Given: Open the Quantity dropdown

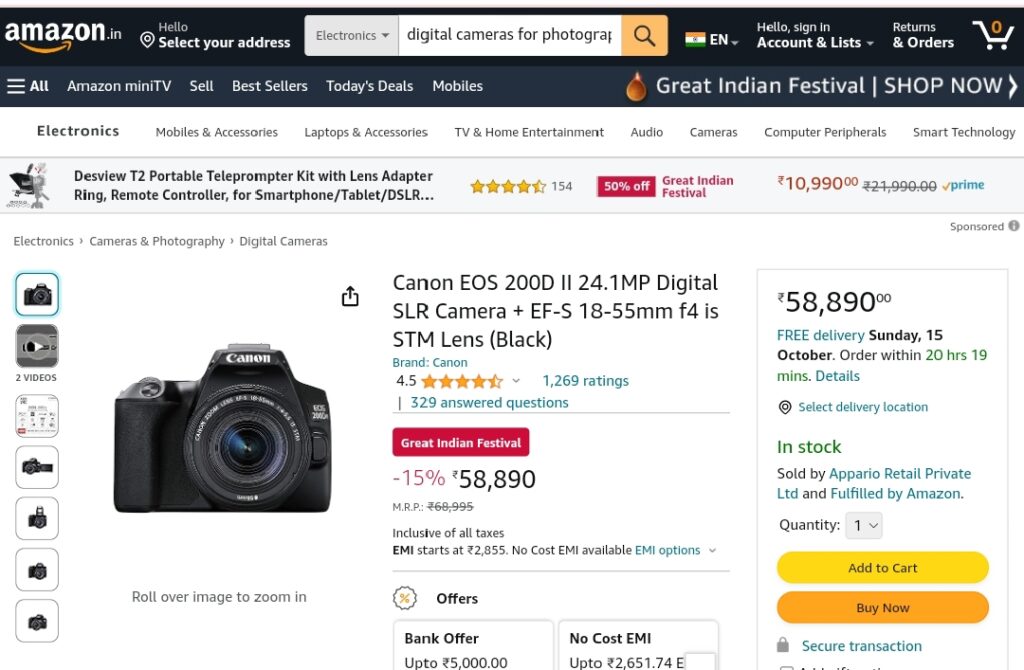Looking at the screenshot, I should pyautogui.click(x=864, y=526).
